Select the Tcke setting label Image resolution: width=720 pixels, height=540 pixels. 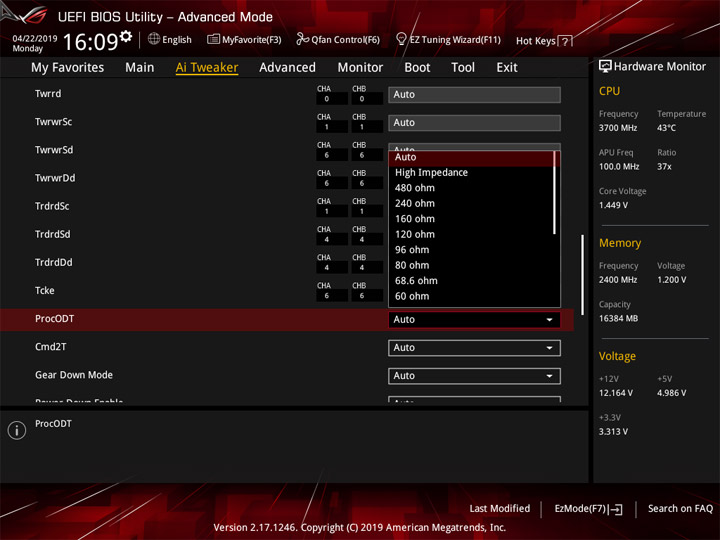coord(45,291)
